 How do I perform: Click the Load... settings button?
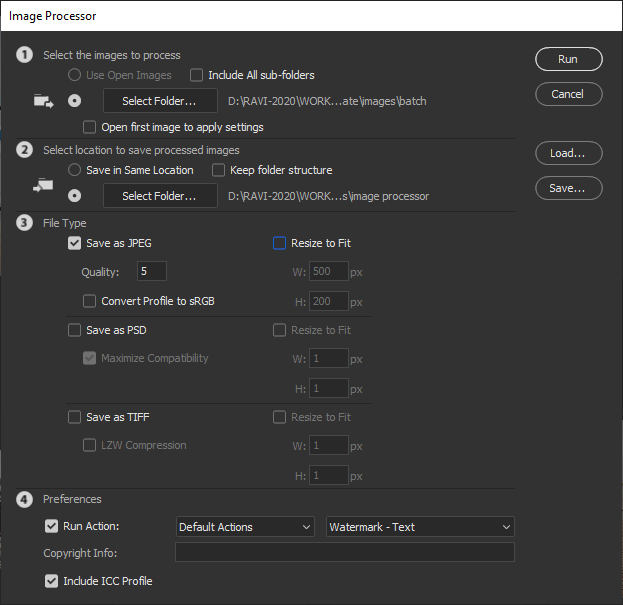click(568, 153)
